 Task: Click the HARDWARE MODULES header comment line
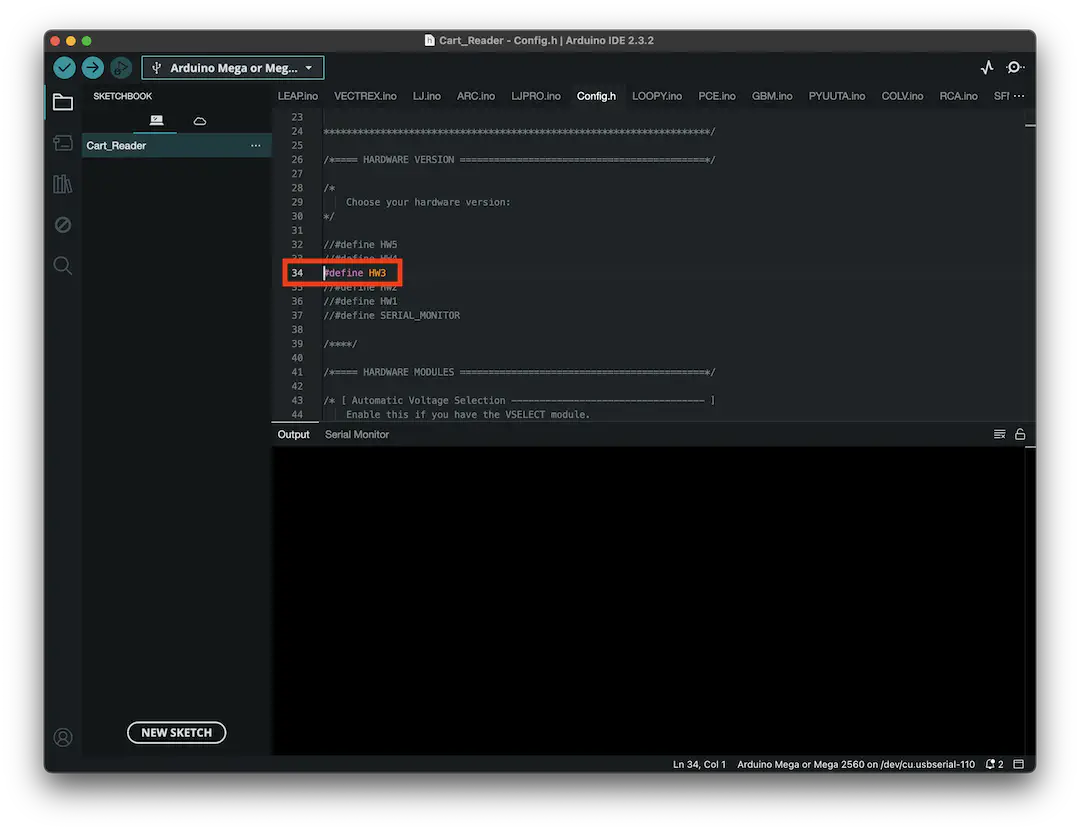click(x=519, y=372)
